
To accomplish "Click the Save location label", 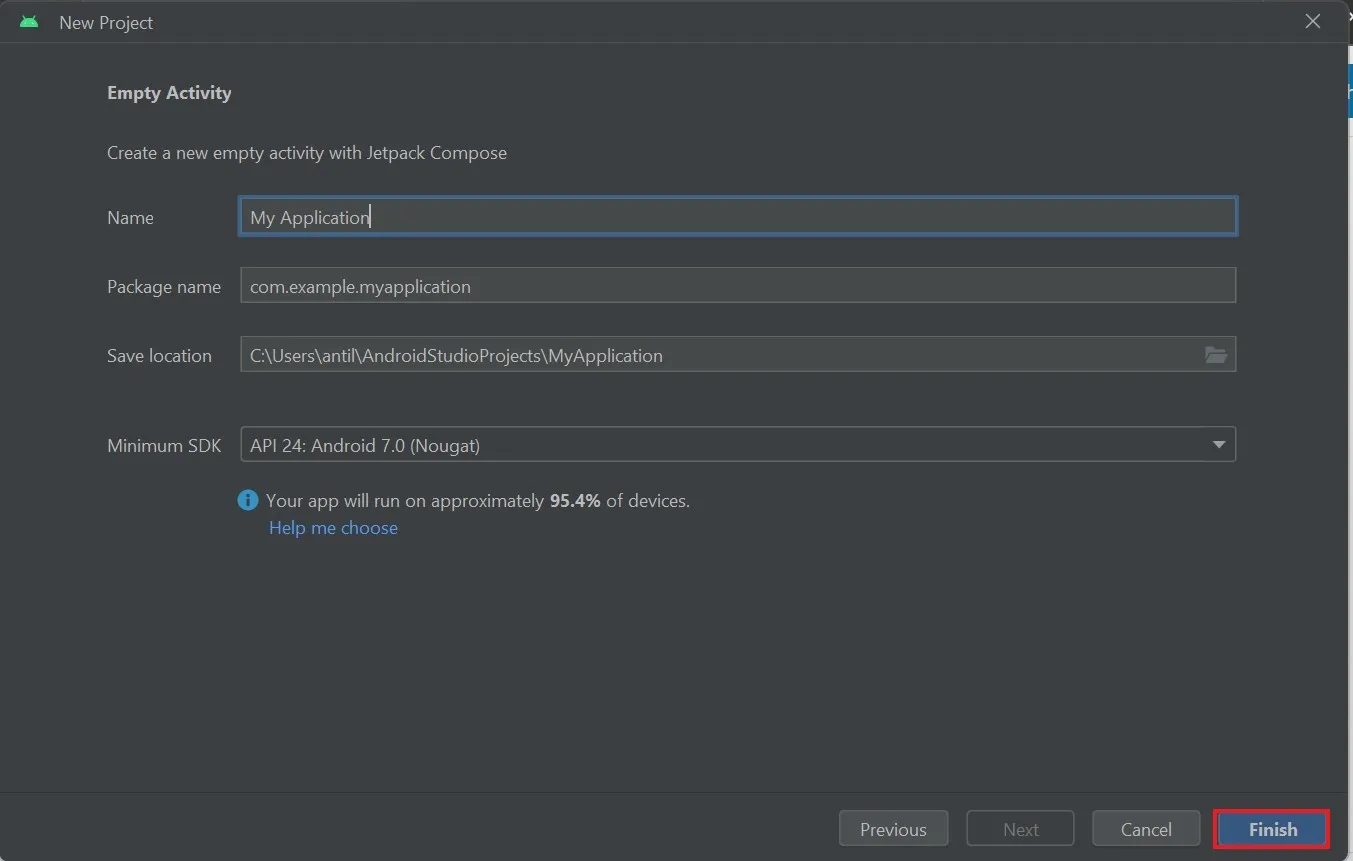I will (x=159, y=356).
